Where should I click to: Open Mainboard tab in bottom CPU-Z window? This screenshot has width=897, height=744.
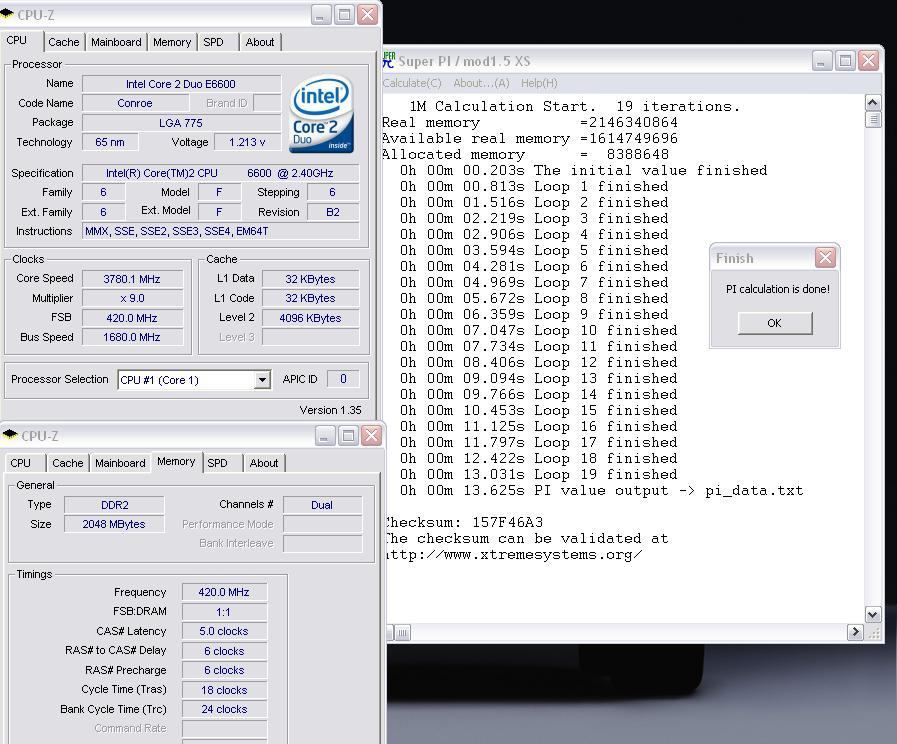(120, 463)
